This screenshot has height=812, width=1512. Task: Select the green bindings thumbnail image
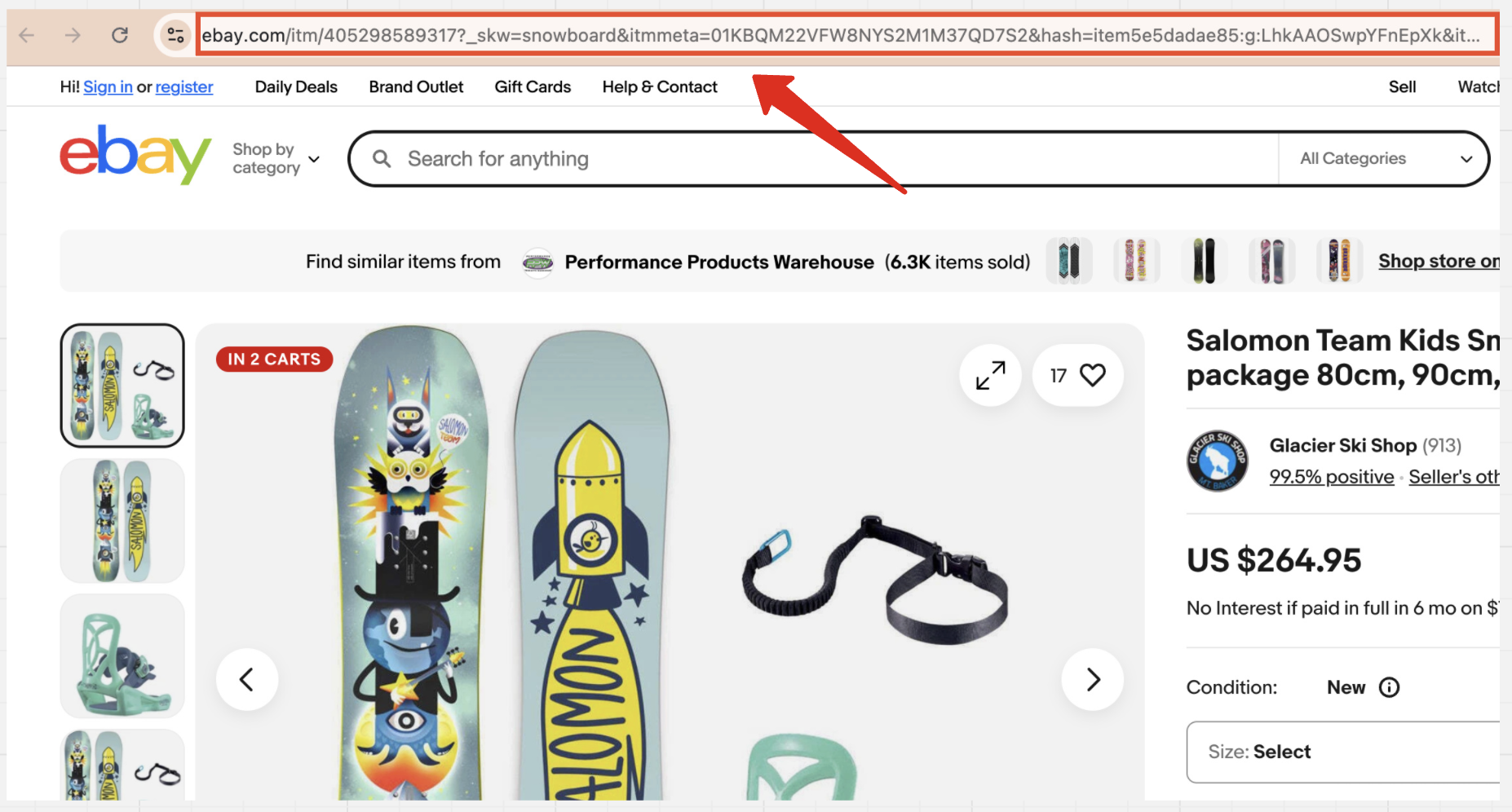pyautogui.click(x=122, y=656)
